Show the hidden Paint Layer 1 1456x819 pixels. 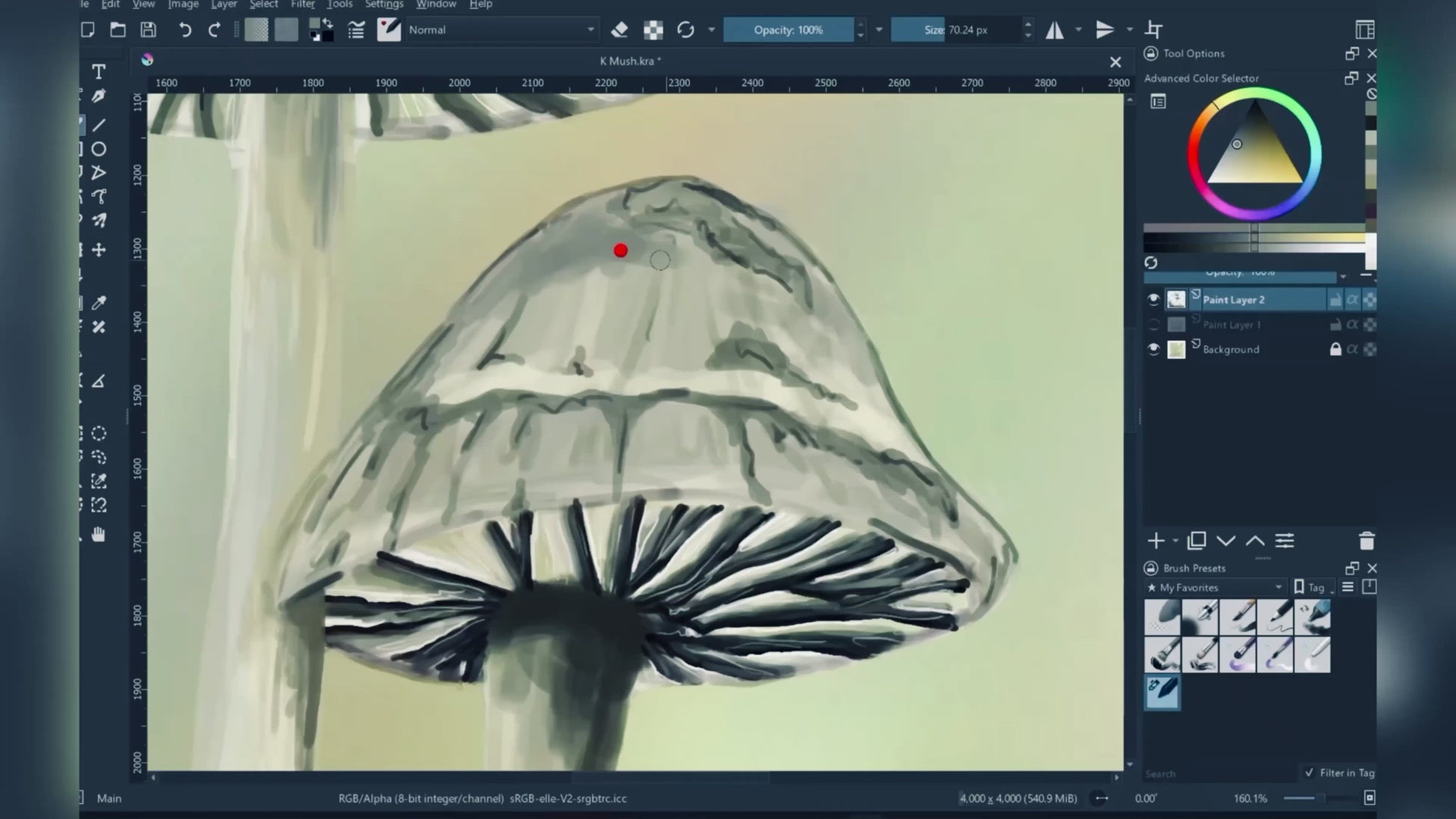(x=1153, y=325)
